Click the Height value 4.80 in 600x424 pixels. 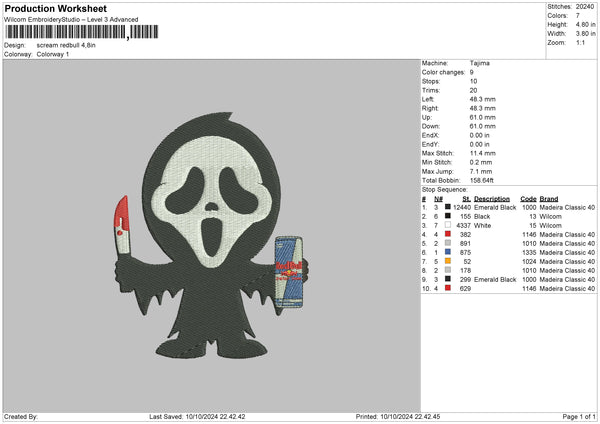[585, 24]
